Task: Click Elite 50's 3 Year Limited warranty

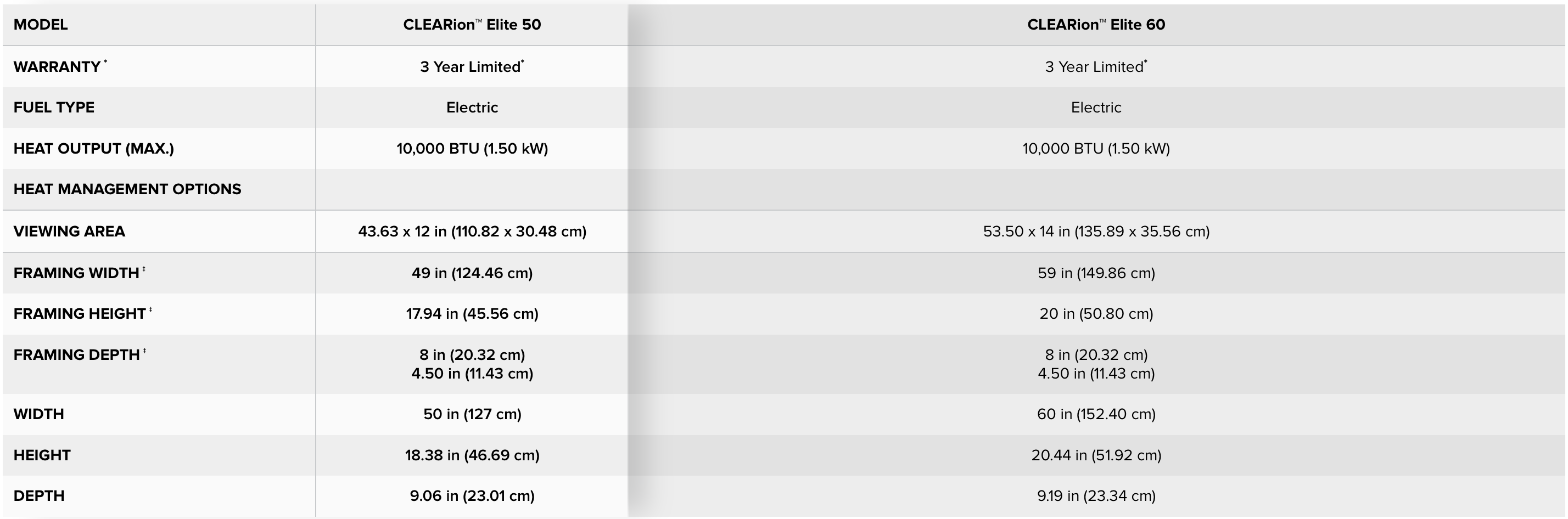Action: [472, 66]
